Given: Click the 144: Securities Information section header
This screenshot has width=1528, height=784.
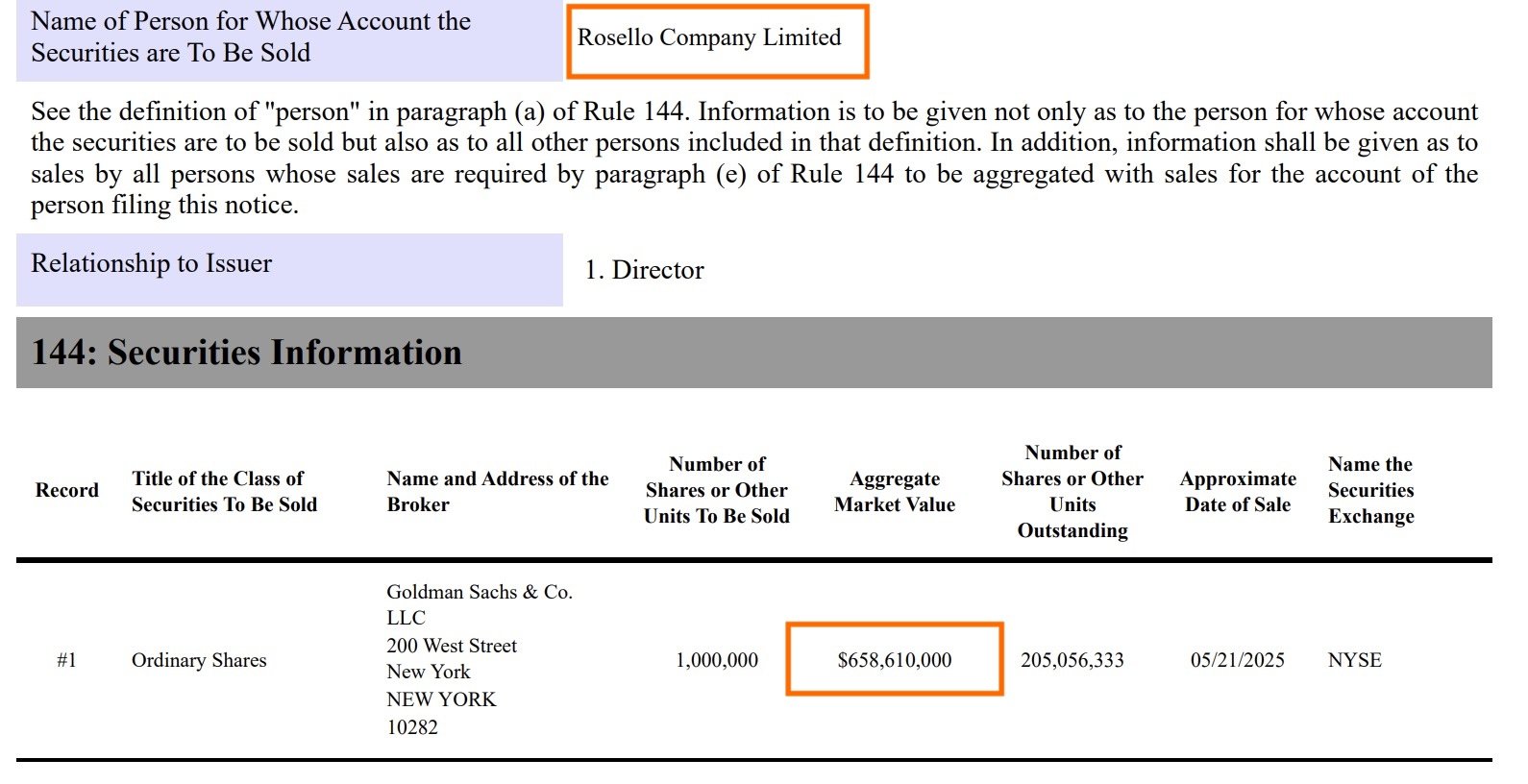Looking at the screenshot, I should [247, 353].
